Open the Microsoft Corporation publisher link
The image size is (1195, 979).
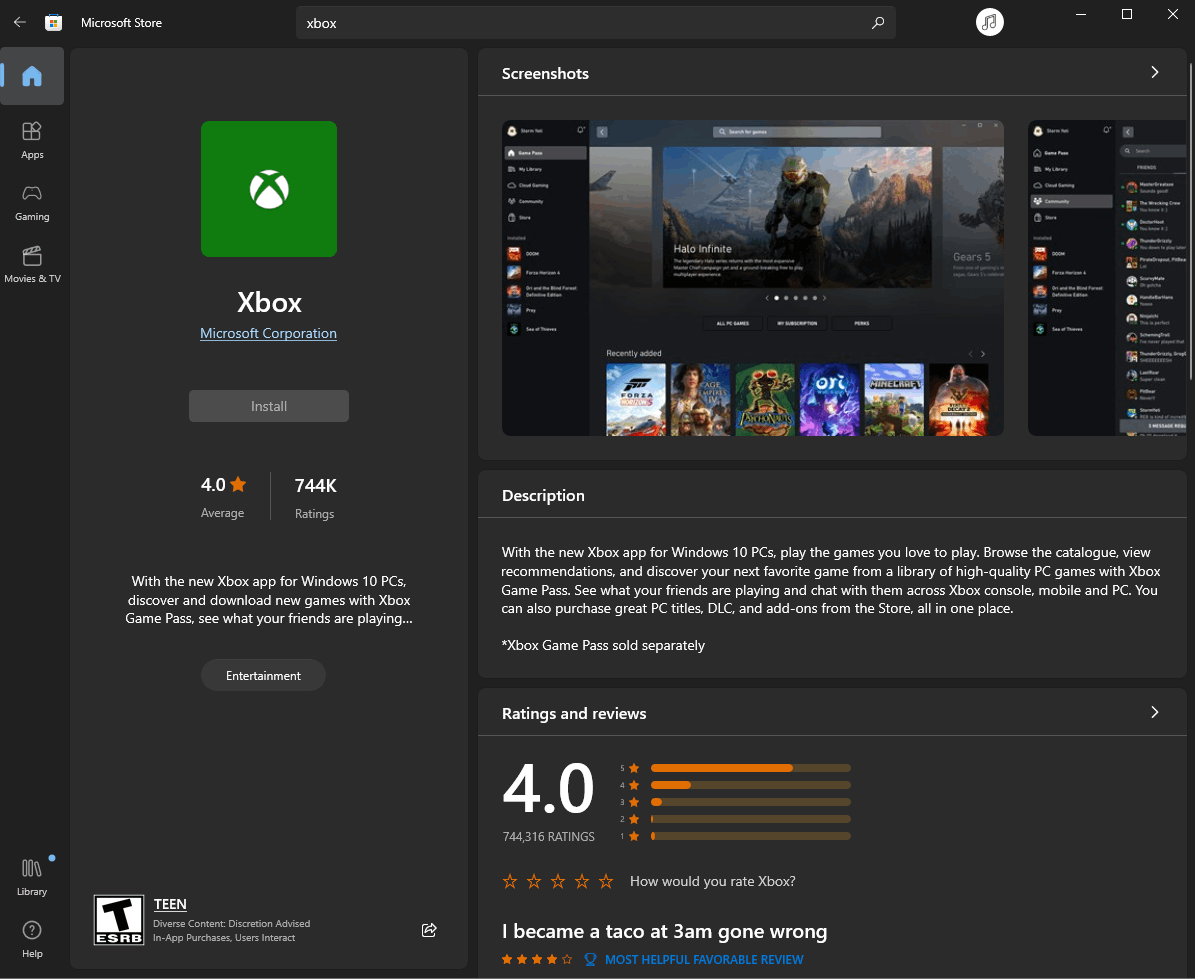[x=268, y=333]
